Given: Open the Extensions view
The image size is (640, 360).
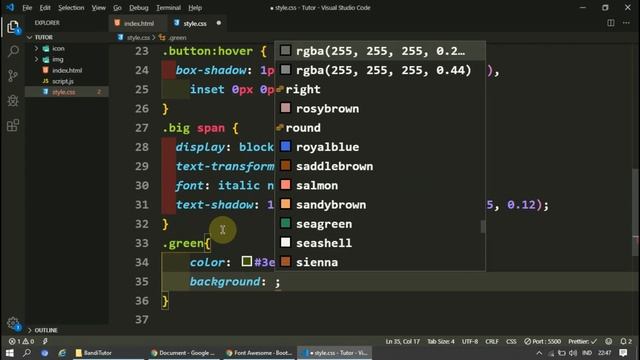Looking at the screenshot, I should [x=13, y=125].
